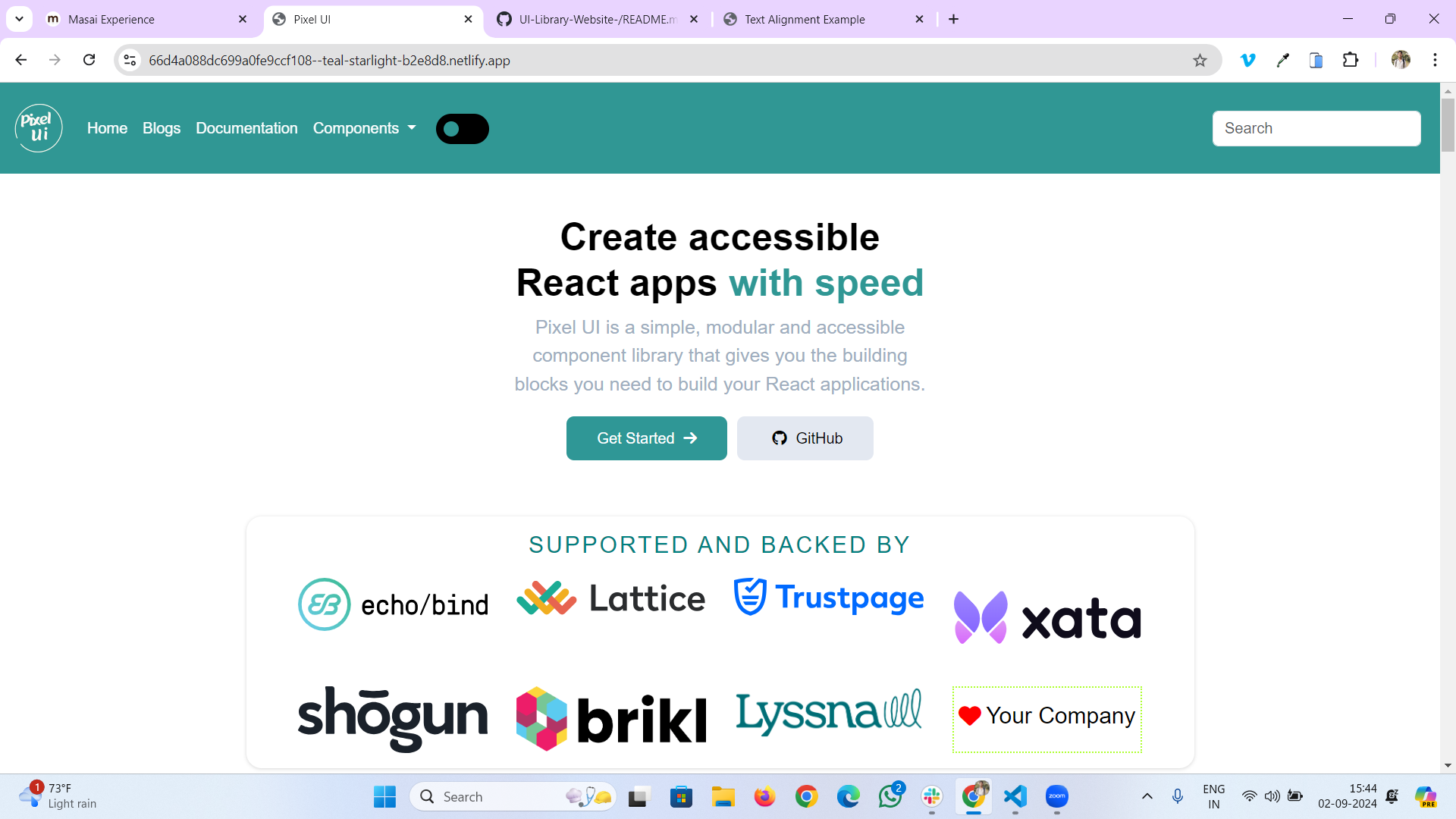Screen dimensions: 1456x819
Task: Open the blue clipboard extension icon
Action: [1316, 60]
